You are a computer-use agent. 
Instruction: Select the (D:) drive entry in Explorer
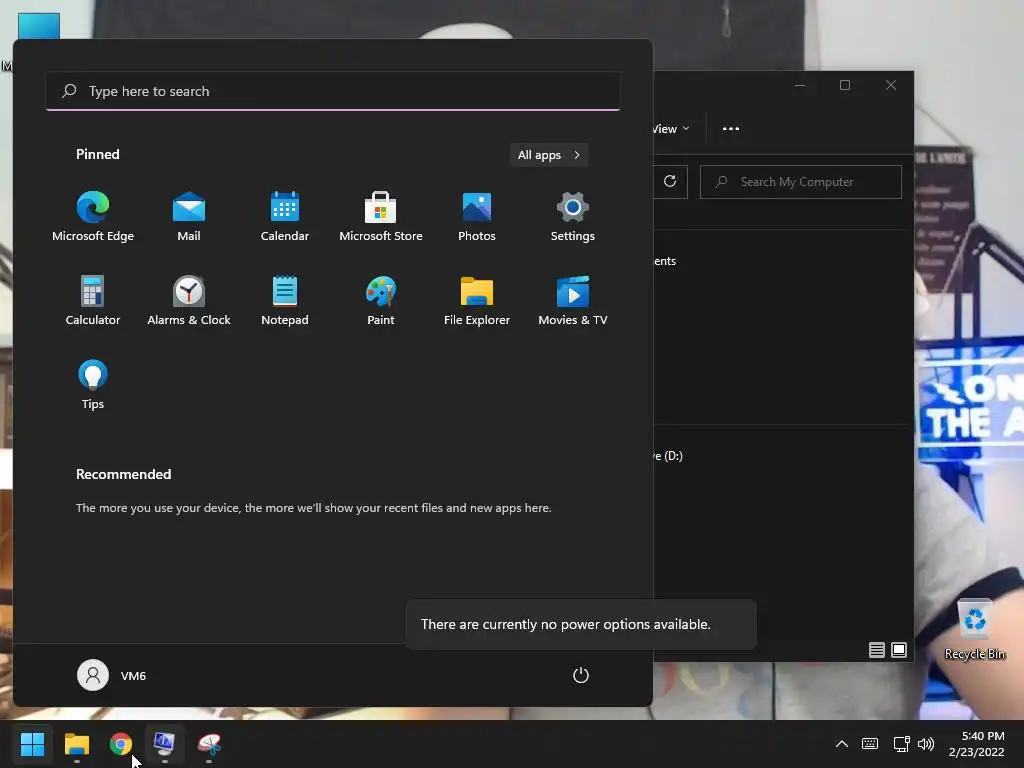(668, 456)
